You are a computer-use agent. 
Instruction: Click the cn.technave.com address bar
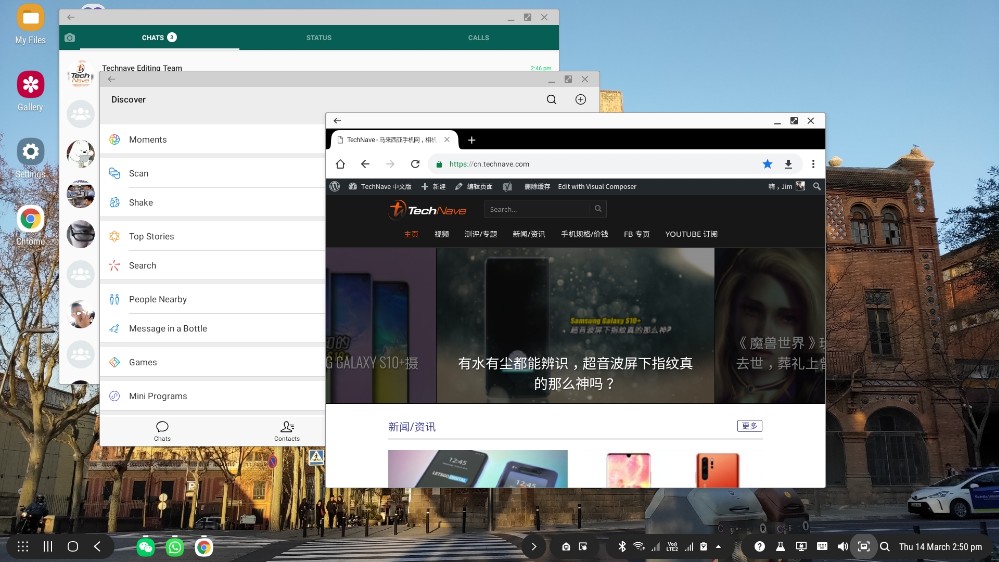pyautogui.click(x=593, y=164)
